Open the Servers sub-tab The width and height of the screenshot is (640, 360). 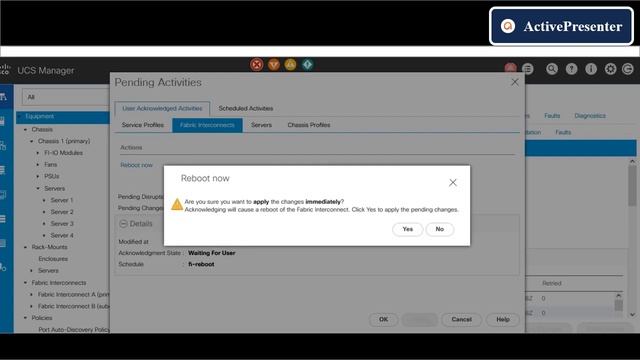261,125
